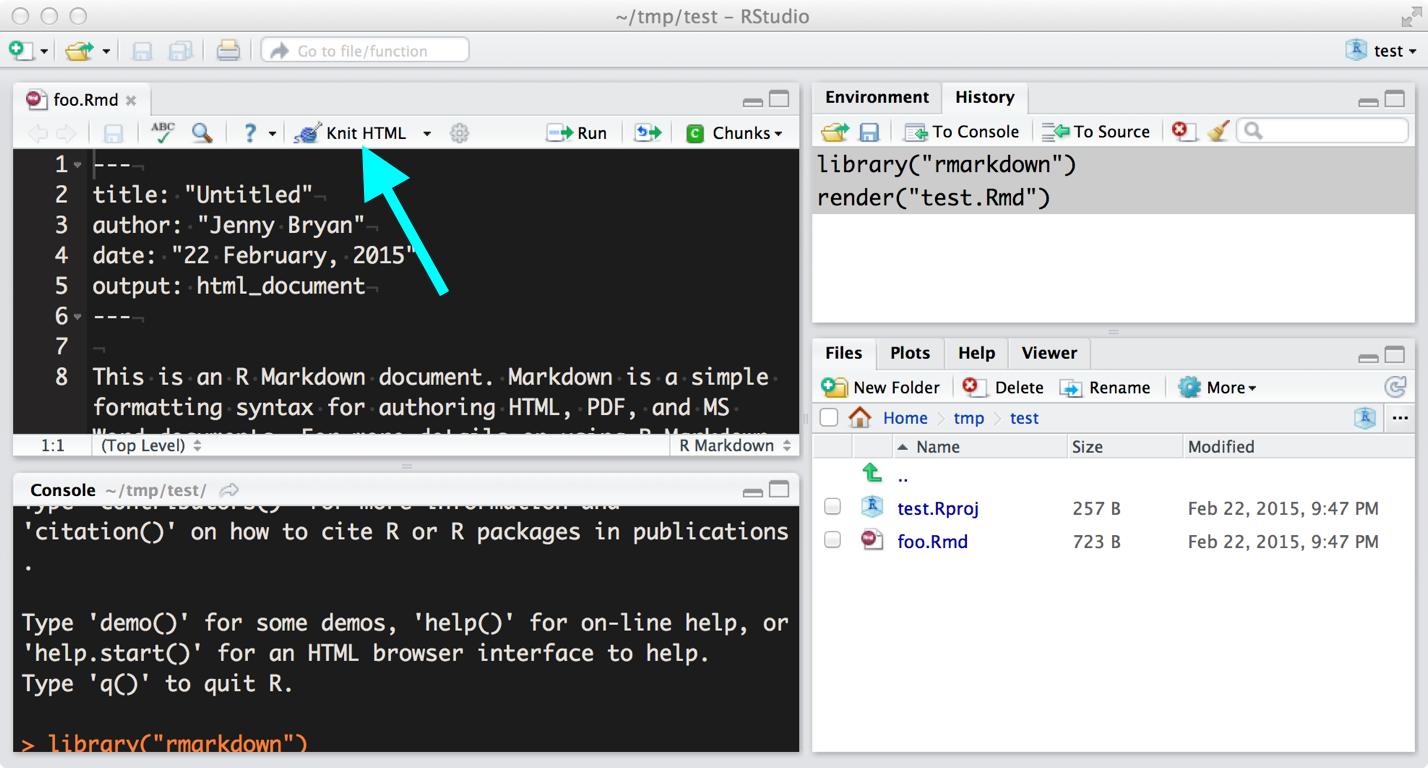Open the New File dropdown arrow

coord(44,51)
